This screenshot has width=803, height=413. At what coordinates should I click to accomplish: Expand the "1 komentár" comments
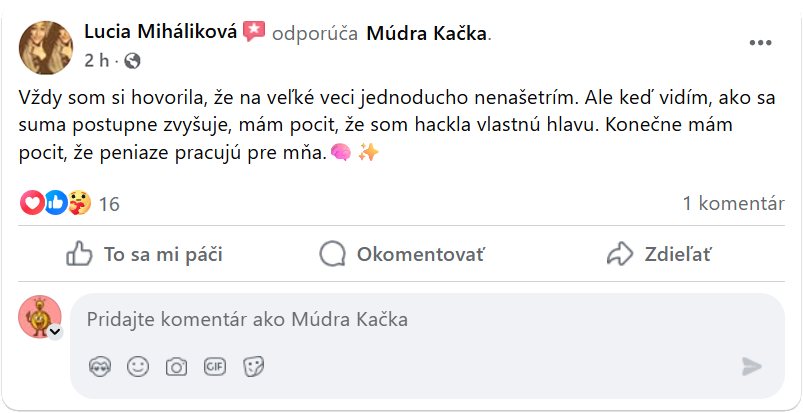point(733,203)
